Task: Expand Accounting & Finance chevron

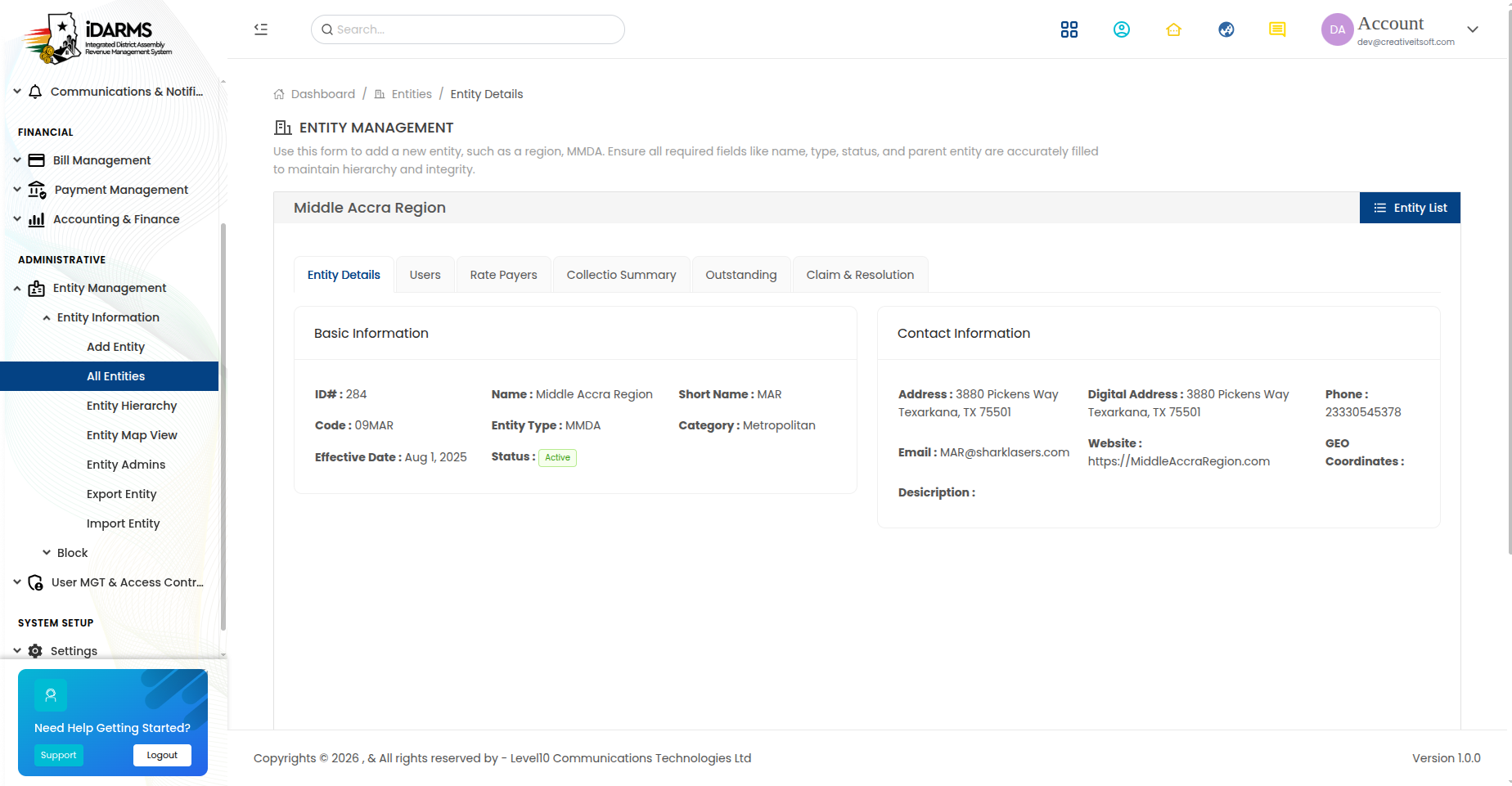Action: tap(17, 219)
